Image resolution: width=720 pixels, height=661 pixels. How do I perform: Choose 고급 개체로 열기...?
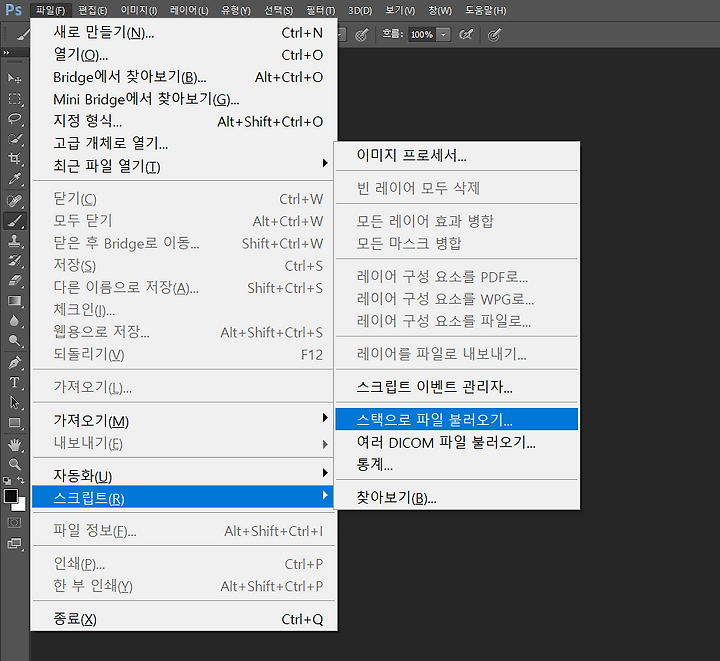tap(184, 143)
